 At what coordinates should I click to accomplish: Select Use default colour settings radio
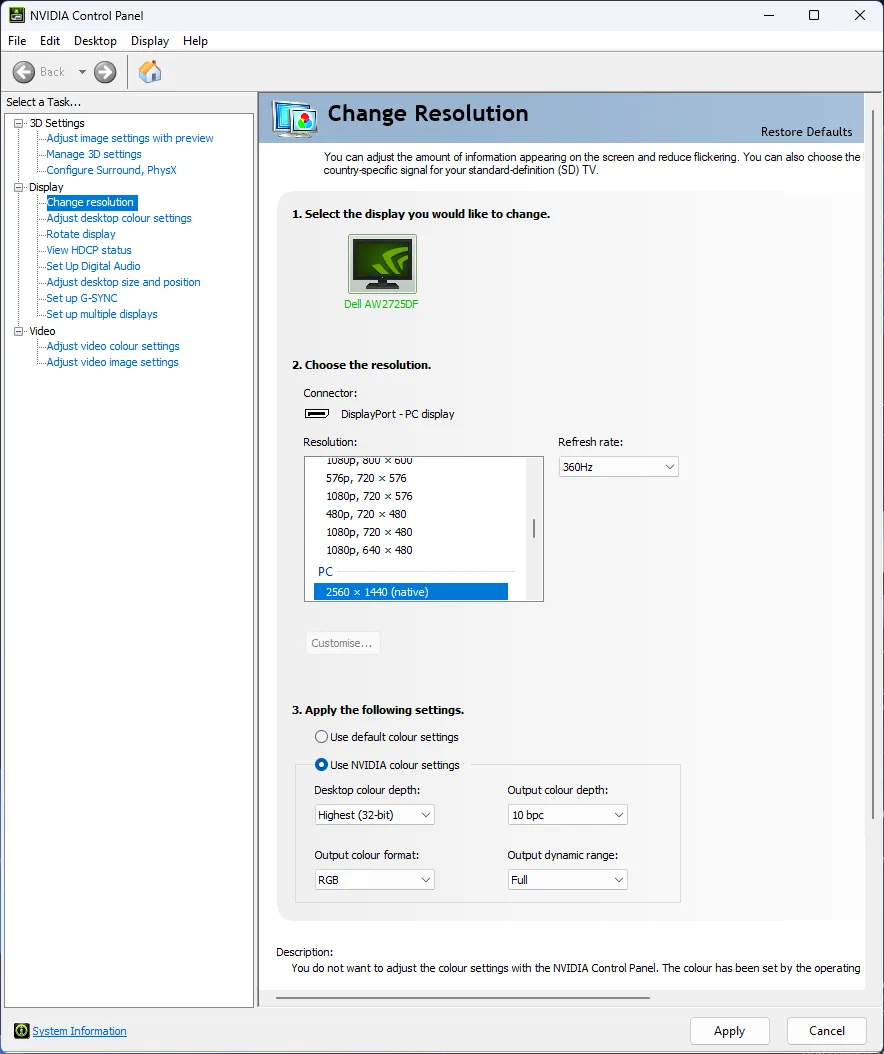321,737
